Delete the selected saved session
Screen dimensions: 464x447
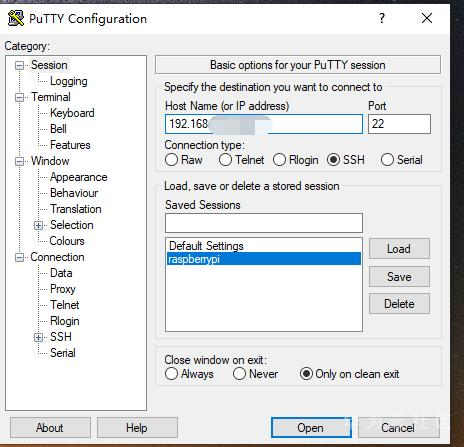tap(399, 304)
